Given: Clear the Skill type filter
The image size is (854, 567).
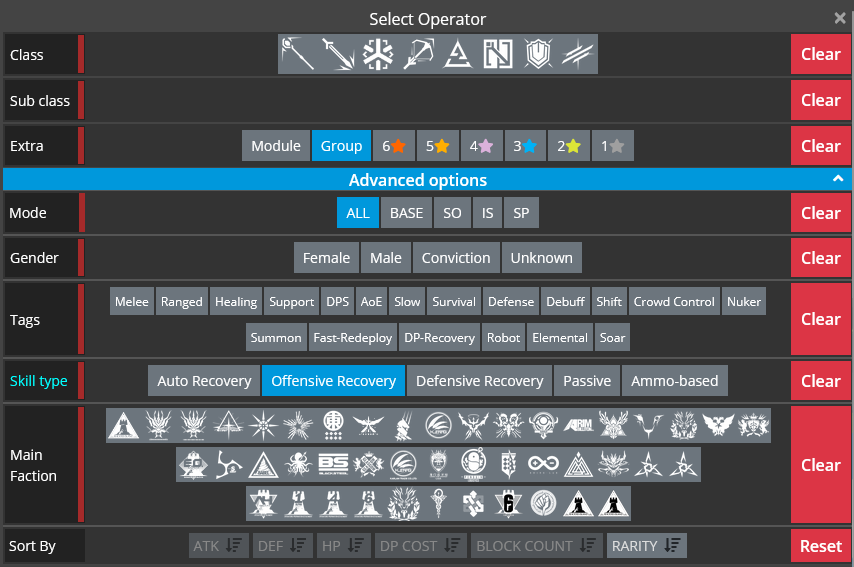Looking at the screenshot, I should 821,381.
